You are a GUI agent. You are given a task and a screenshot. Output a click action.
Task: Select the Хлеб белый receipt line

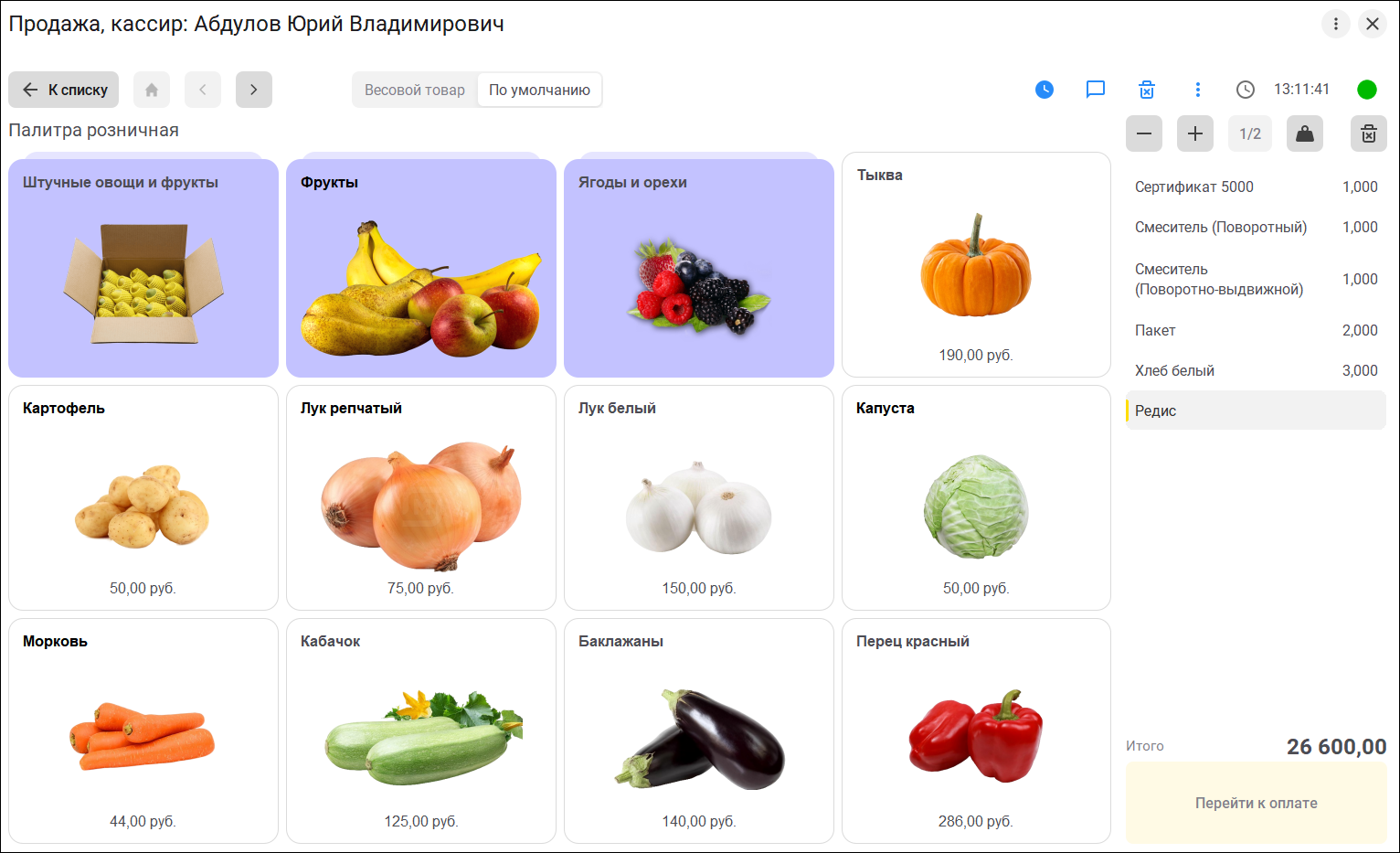[1256, 370]
